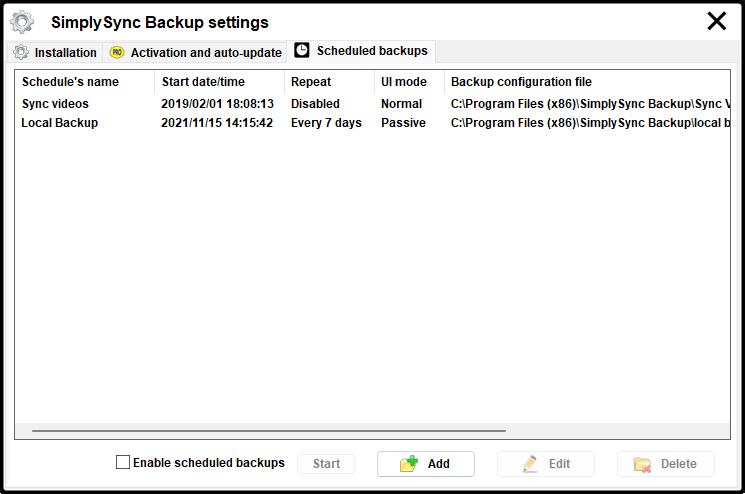Sort by Schedule's name column header
The image size is (745, 494).
(70, 82)
